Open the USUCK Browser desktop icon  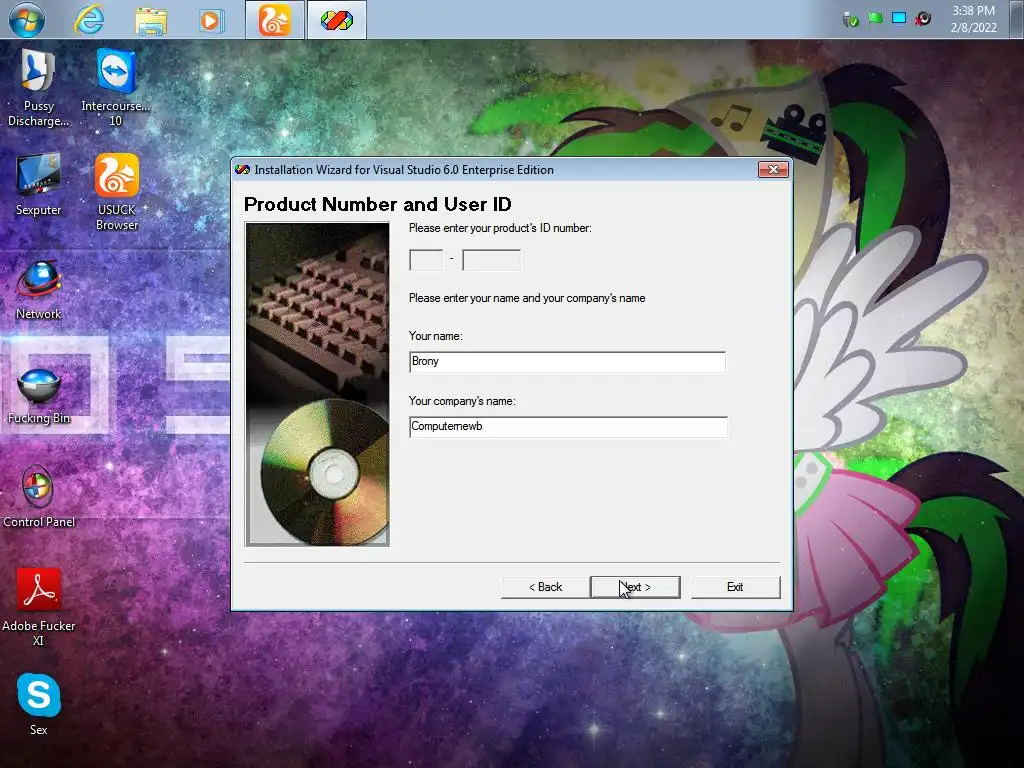[117, 192]
